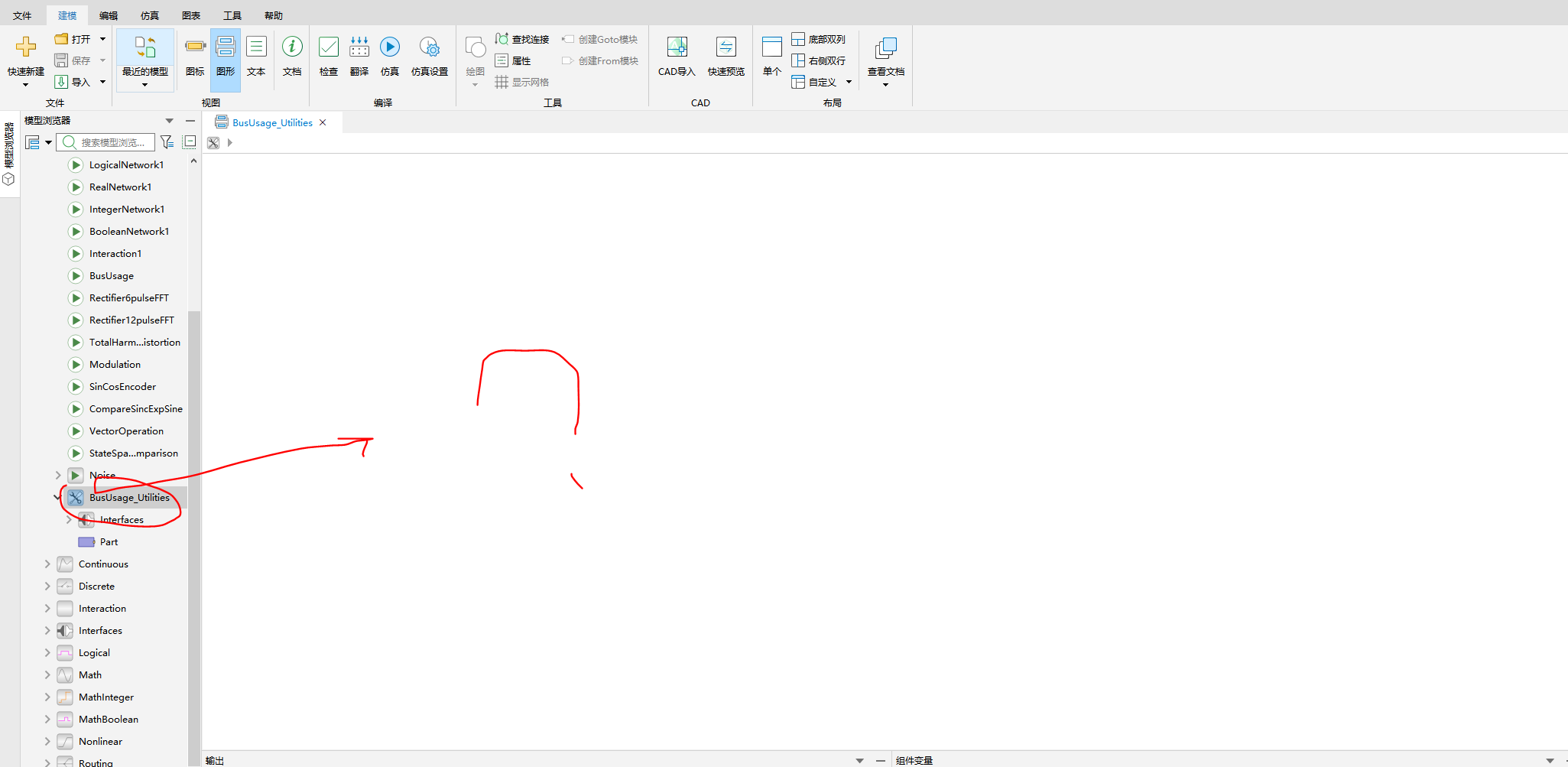1568x767 pixels.
Task: Select the Rectifier6pulseFFT example
Action: (x=129, y=297)
